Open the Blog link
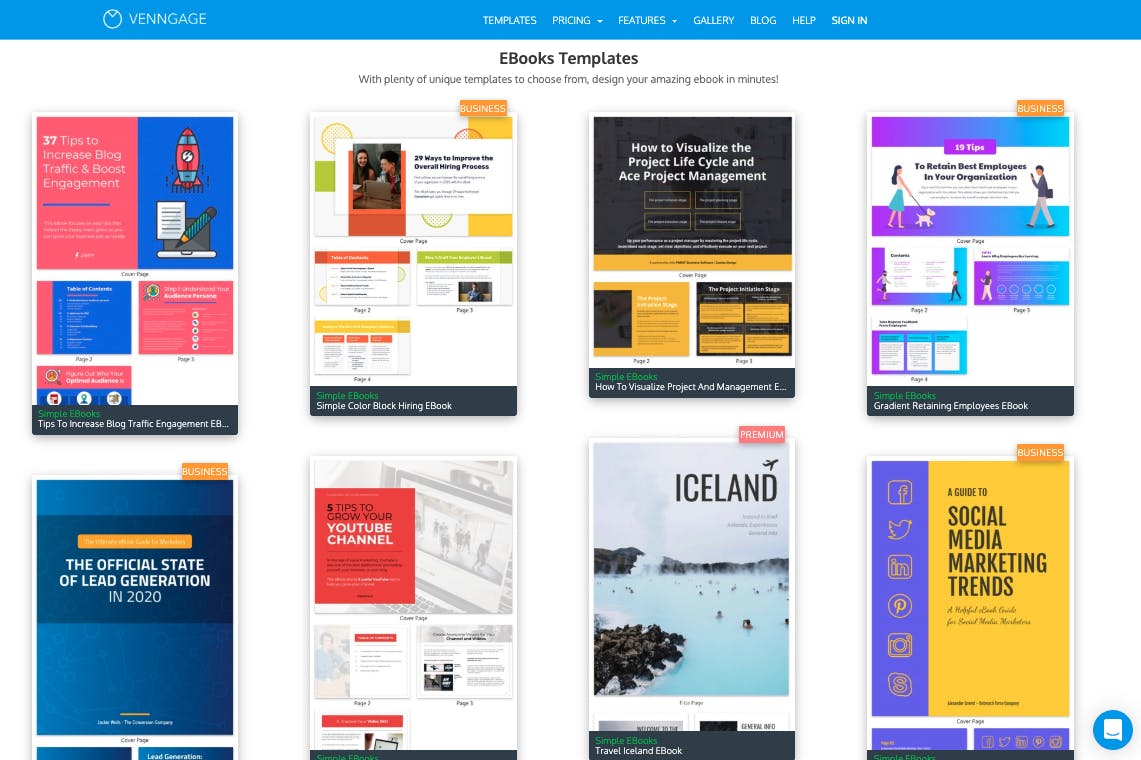This screenshot has width=1141, height=760. pos(763,20)
